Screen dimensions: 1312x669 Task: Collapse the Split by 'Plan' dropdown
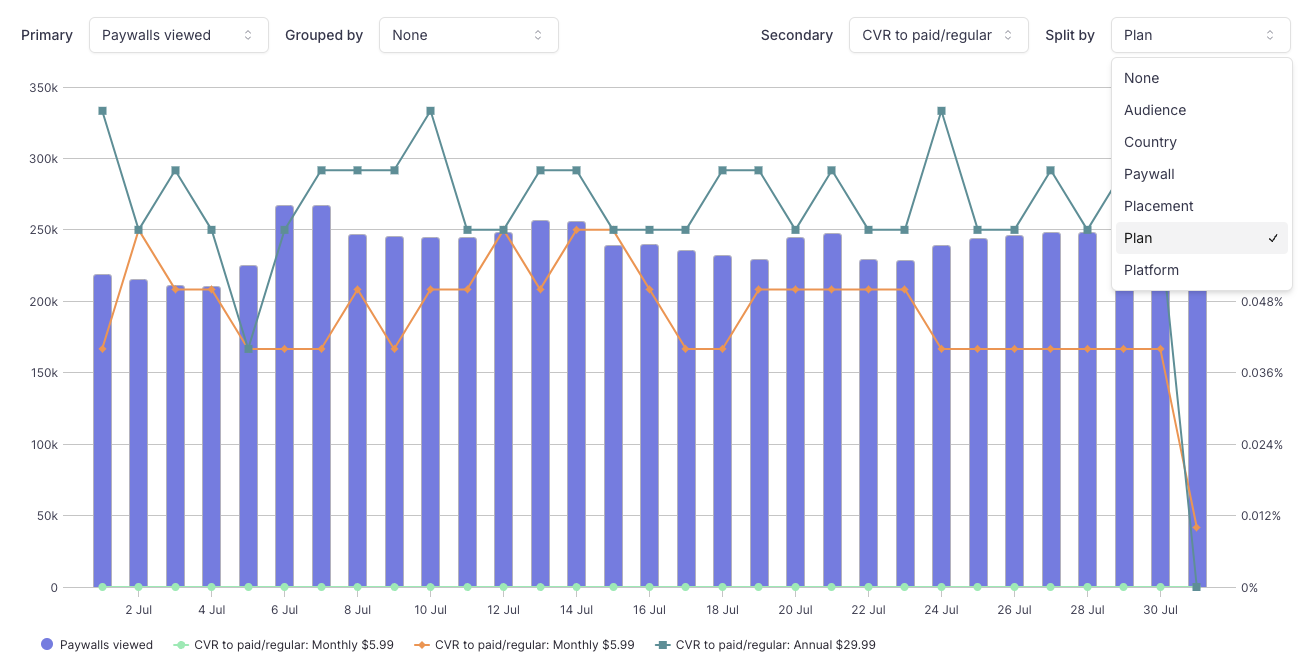[x=1200, y=35]
